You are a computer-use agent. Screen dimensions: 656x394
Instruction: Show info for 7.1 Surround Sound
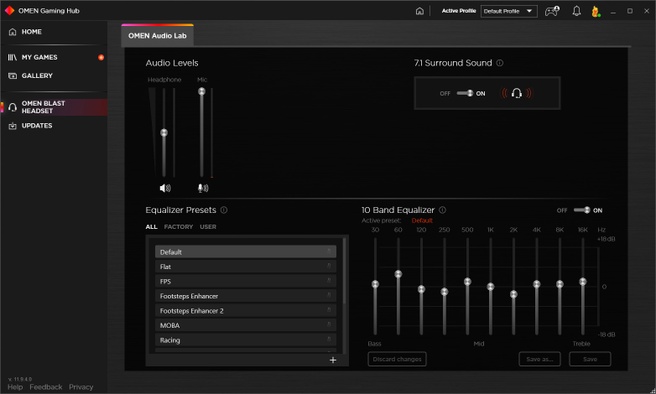(500, 63)
